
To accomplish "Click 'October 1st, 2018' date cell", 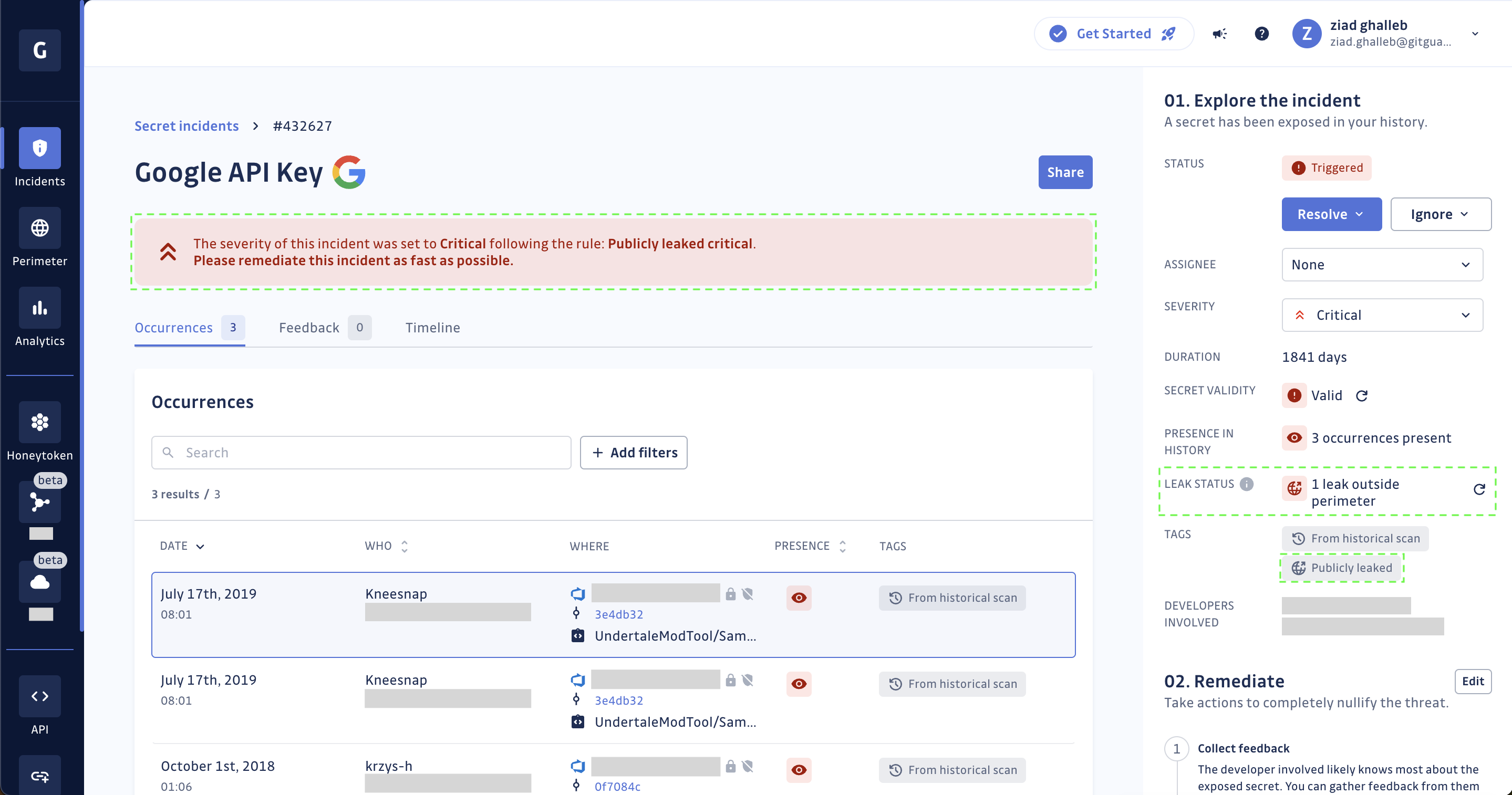I will [x=218, y=766].
